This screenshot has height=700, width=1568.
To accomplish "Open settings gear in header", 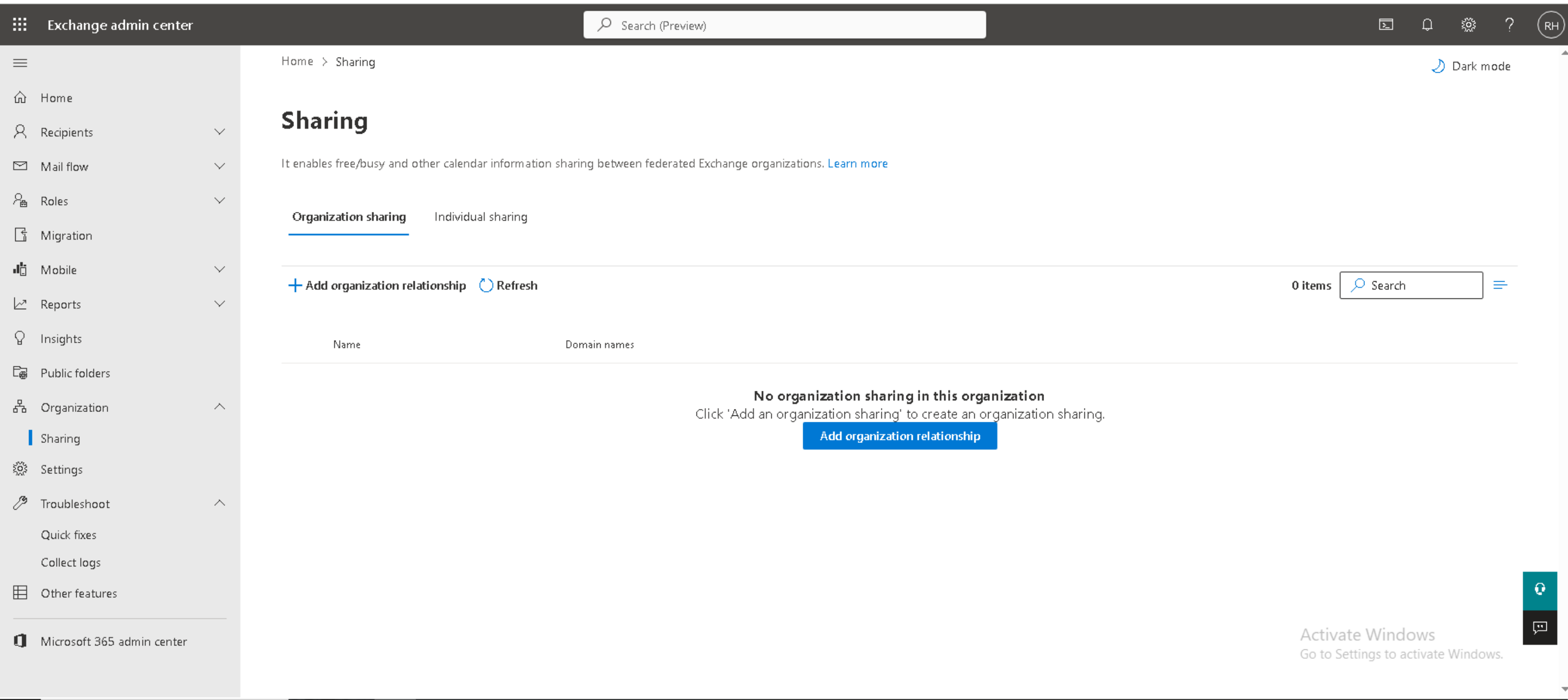I will point(1468,25).
